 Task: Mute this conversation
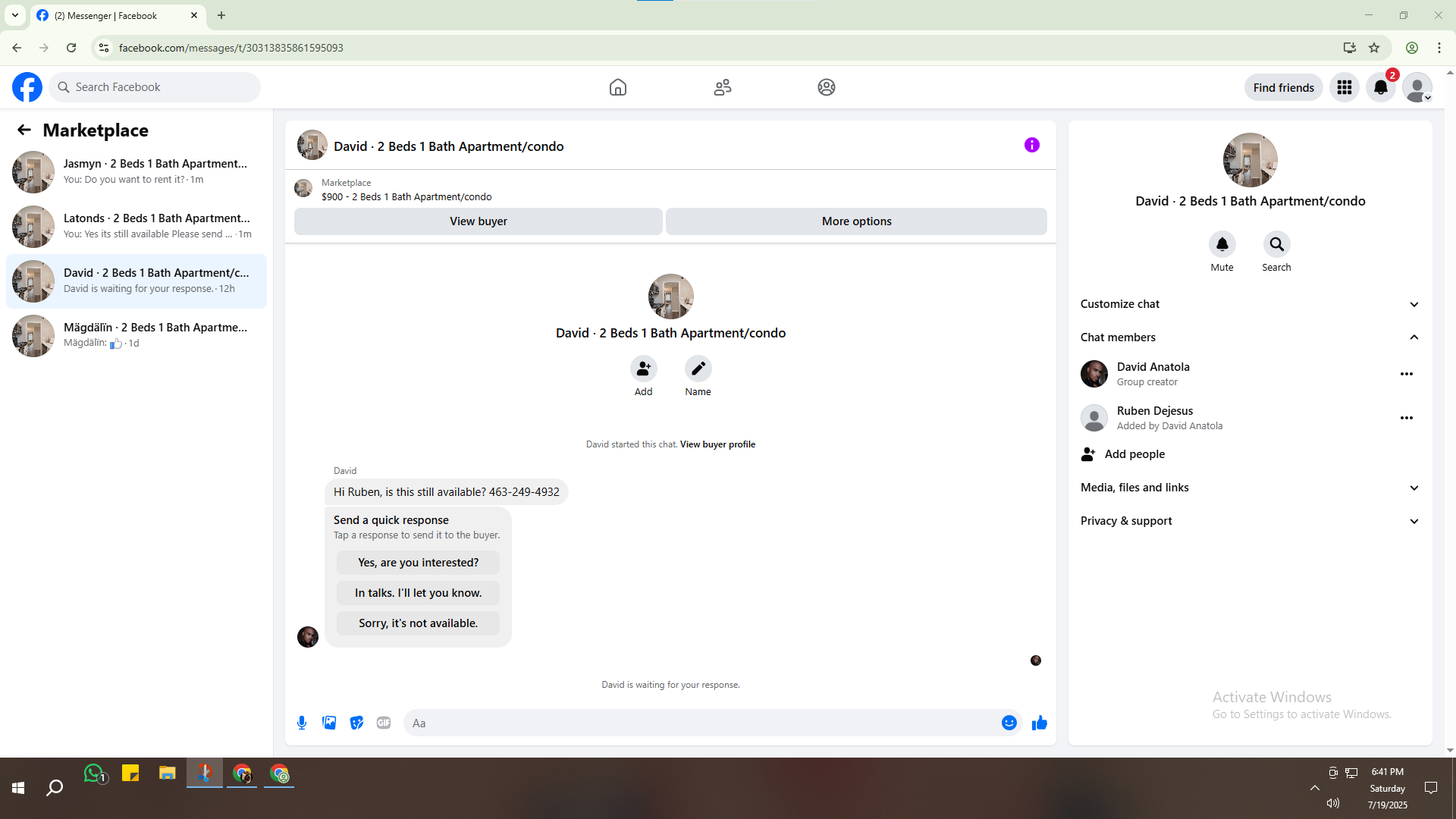click(1222, 244)
